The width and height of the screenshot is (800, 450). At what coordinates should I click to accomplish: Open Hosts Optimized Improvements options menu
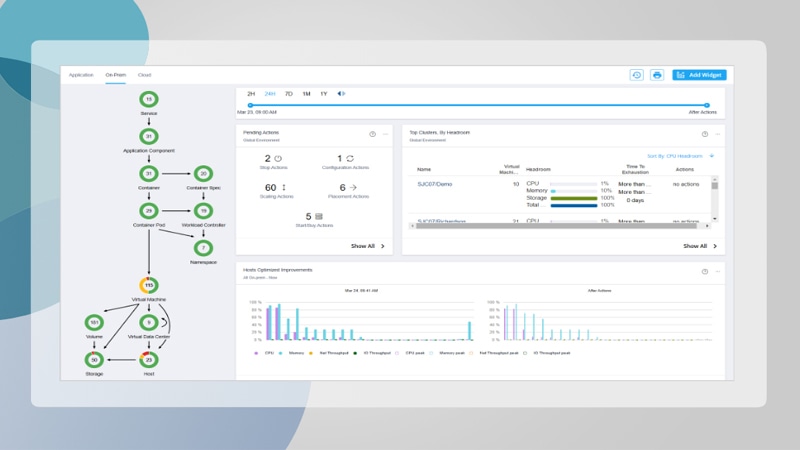click(717, 271)
